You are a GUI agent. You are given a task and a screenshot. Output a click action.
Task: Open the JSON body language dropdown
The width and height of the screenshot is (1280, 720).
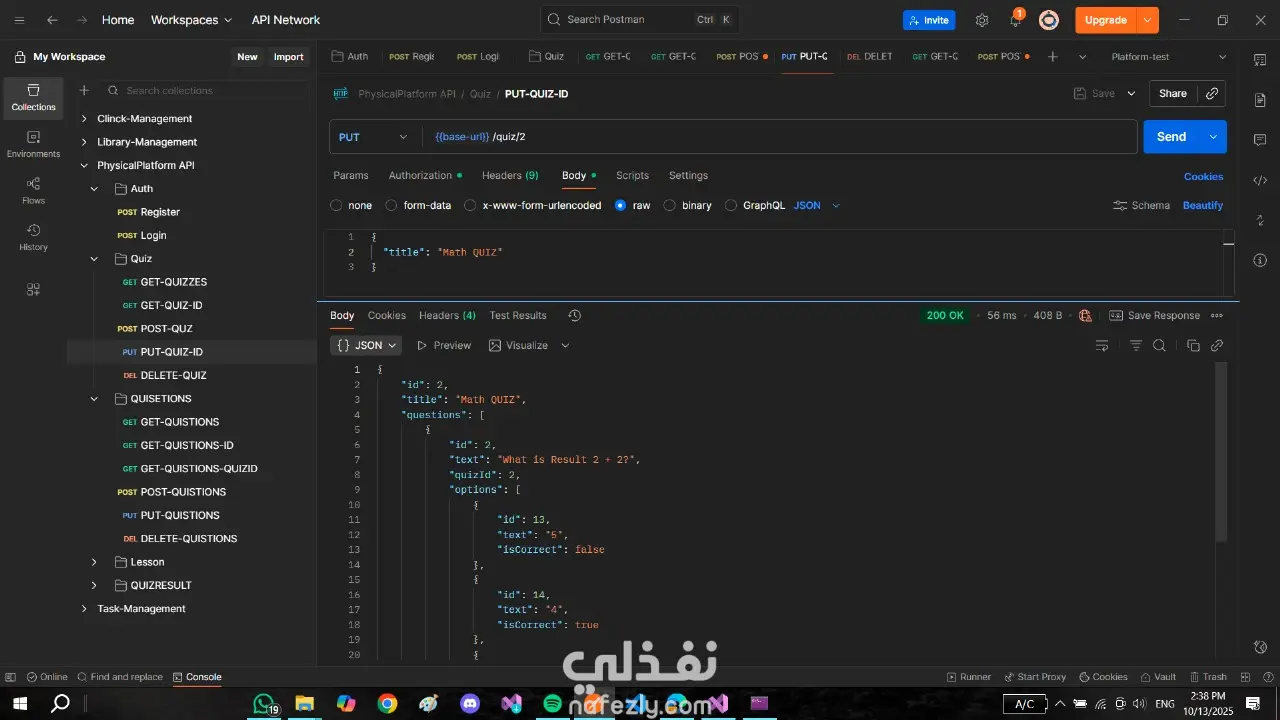tap(817, 205)
